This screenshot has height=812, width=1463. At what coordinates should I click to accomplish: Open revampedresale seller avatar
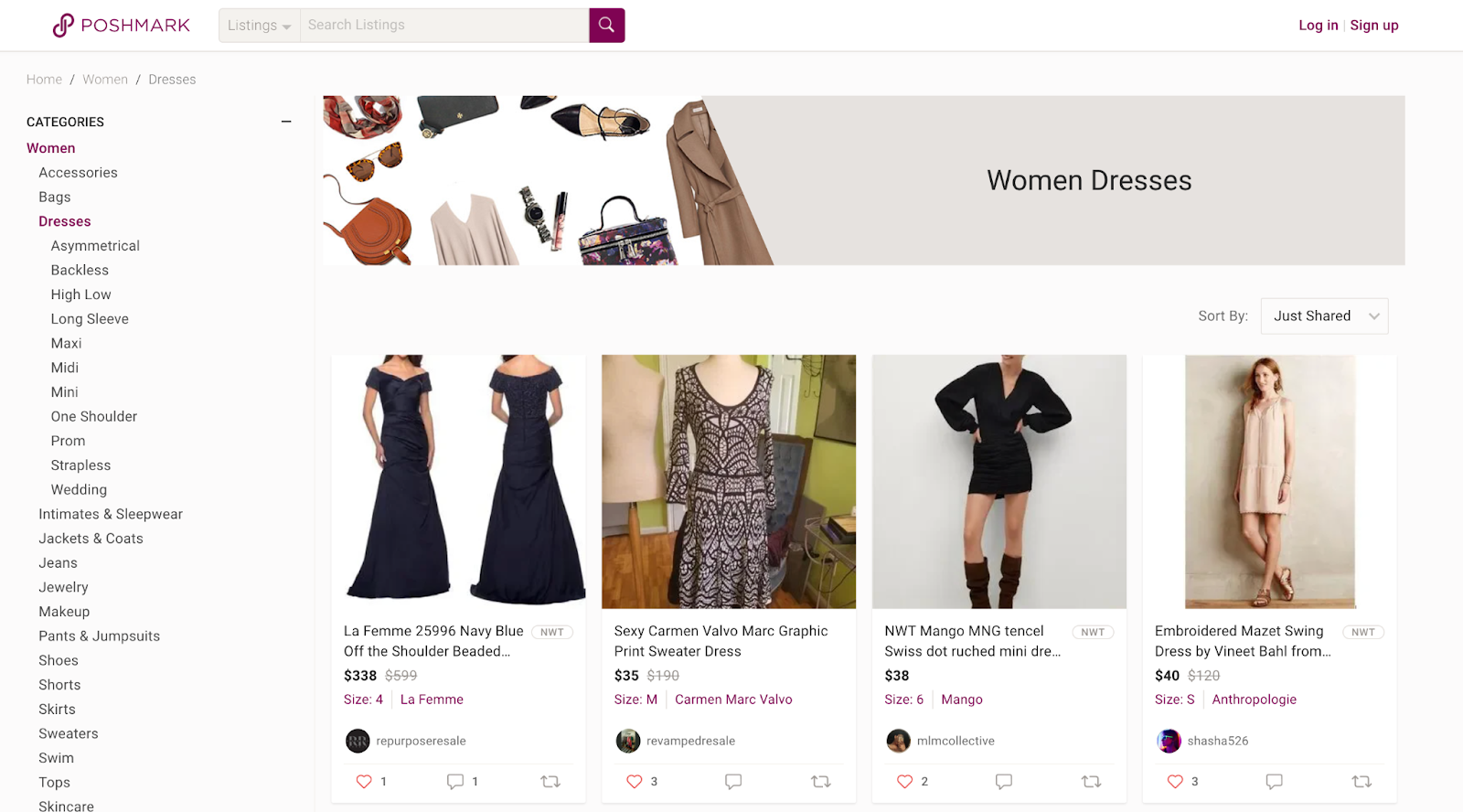point(628,741)
